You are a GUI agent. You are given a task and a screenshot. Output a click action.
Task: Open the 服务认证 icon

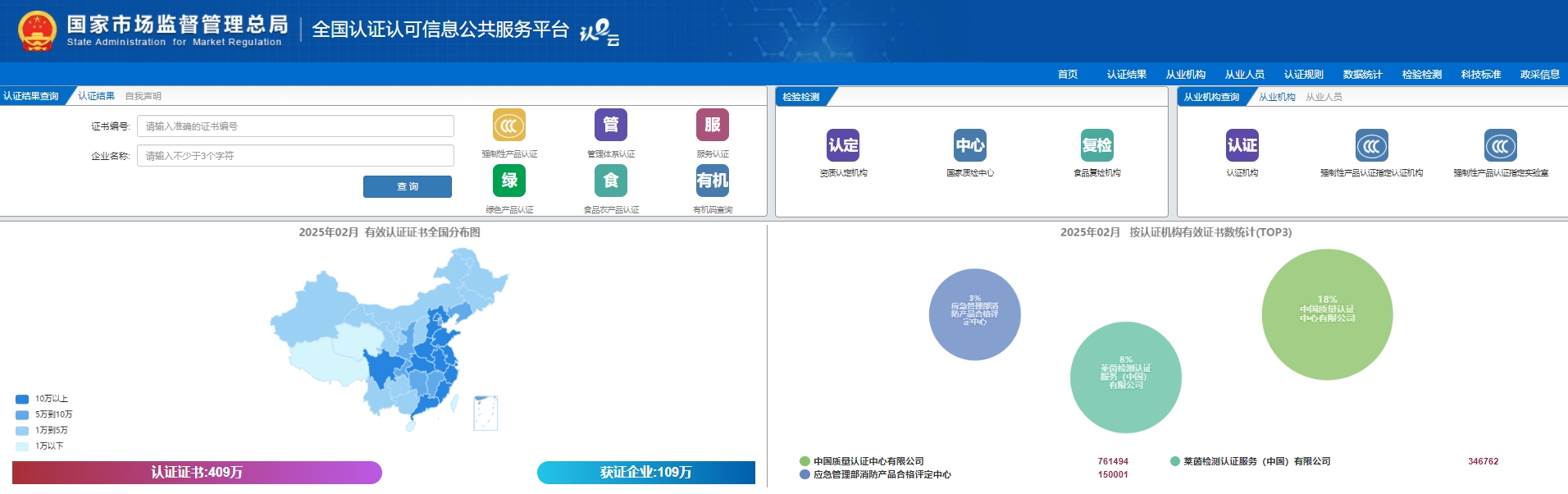click(x=712, y=126)
